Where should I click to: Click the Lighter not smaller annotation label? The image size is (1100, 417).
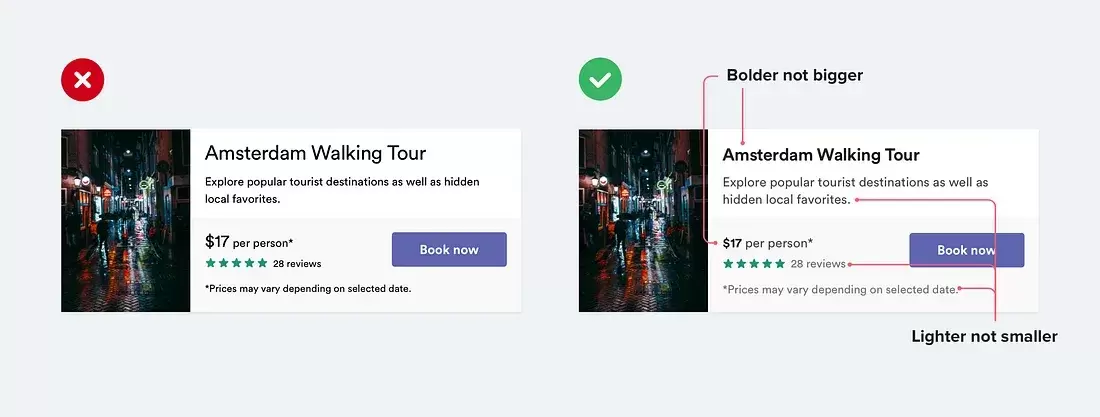coord(984,336)
